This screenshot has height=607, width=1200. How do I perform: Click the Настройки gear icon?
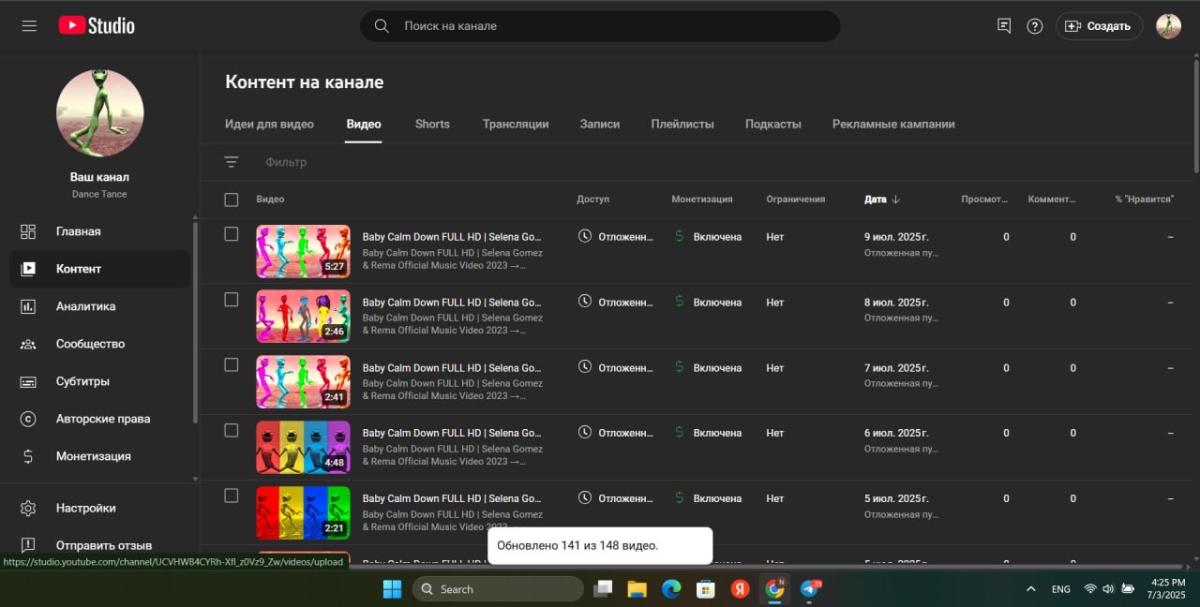point(28,508)
